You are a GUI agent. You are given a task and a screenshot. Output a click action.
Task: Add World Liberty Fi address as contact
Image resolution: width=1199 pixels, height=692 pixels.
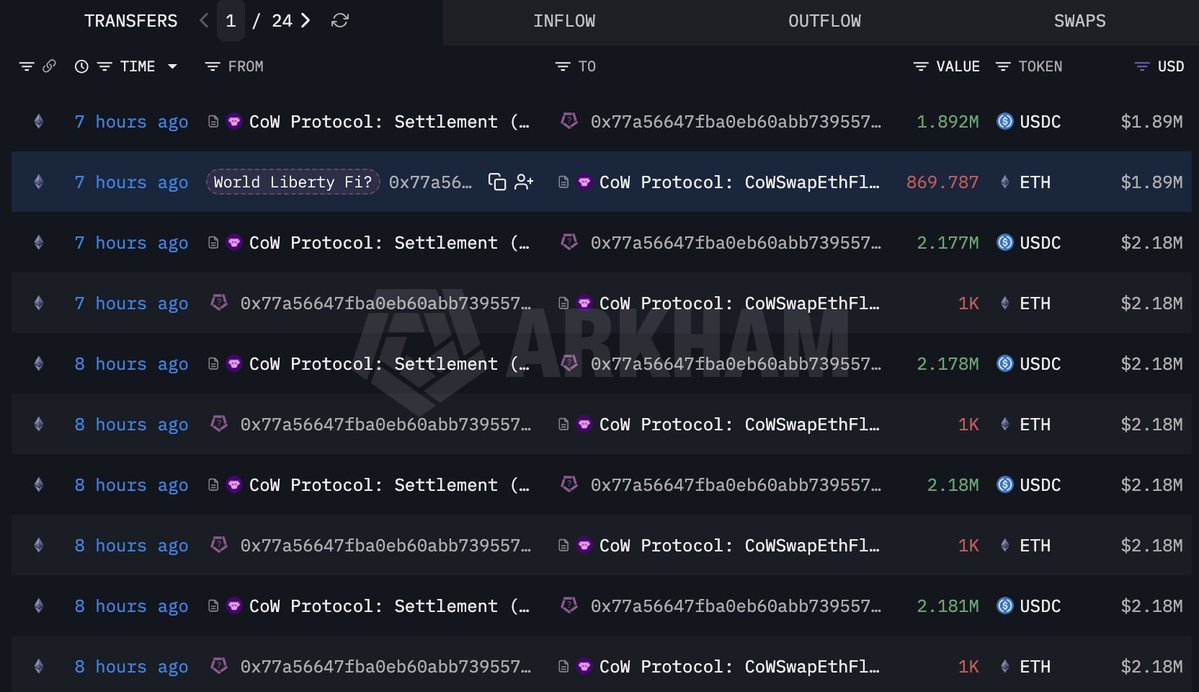click(x=524, y=182)
